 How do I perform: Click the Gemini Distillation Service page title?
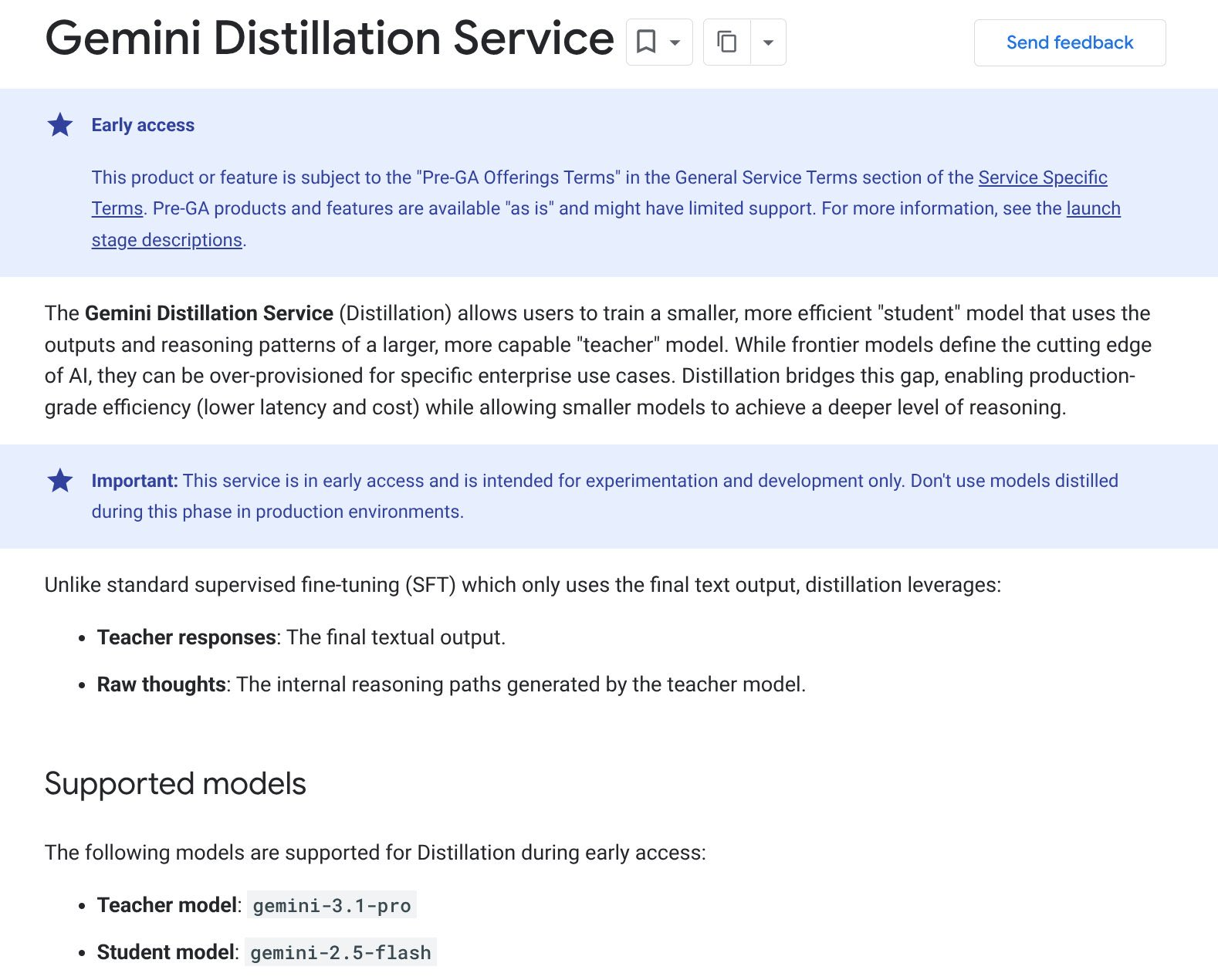click(x=330, y=39)
